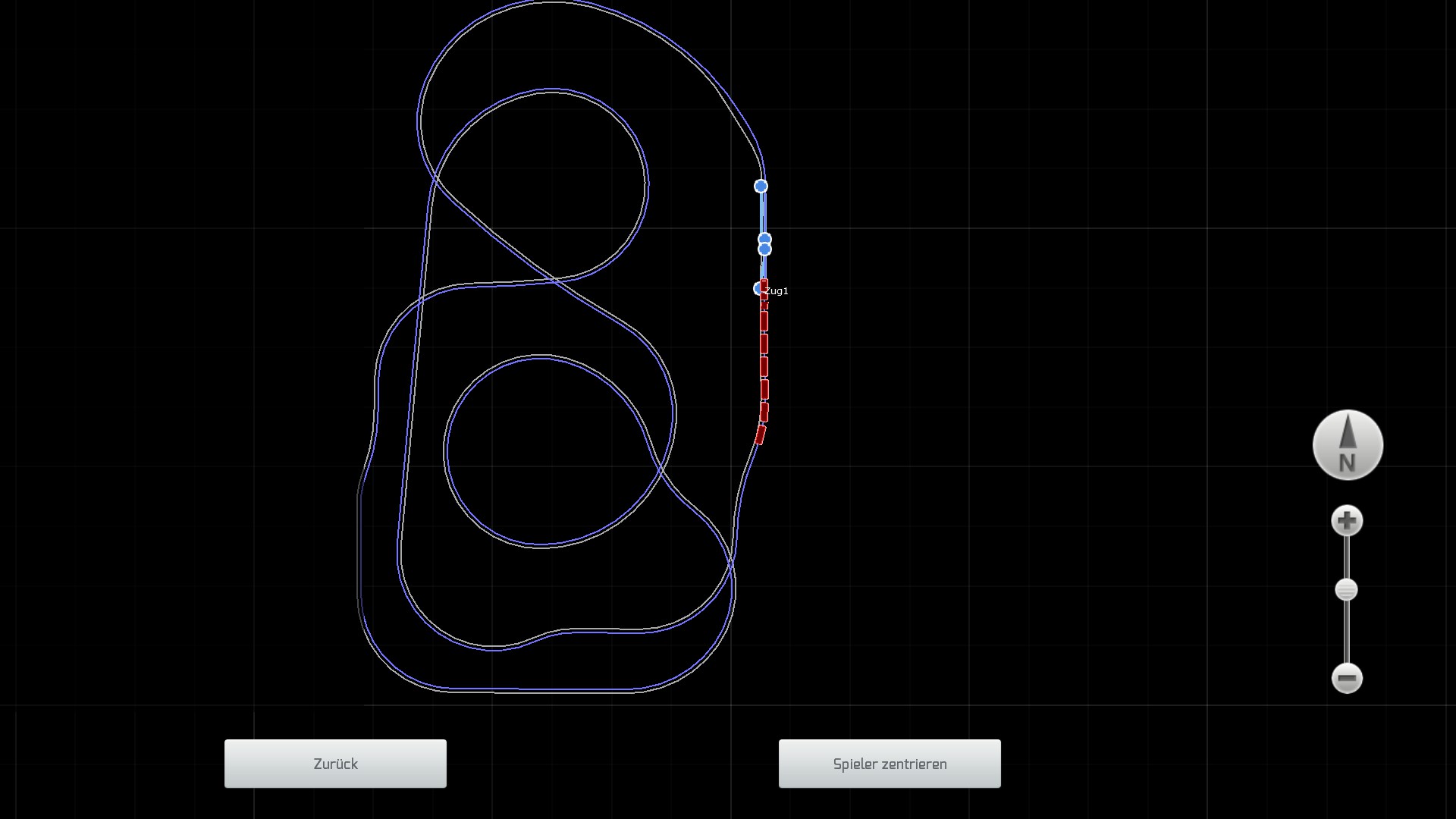Click the Zug1 train label
Screen dimensions: 1456x819
point(777,291)
